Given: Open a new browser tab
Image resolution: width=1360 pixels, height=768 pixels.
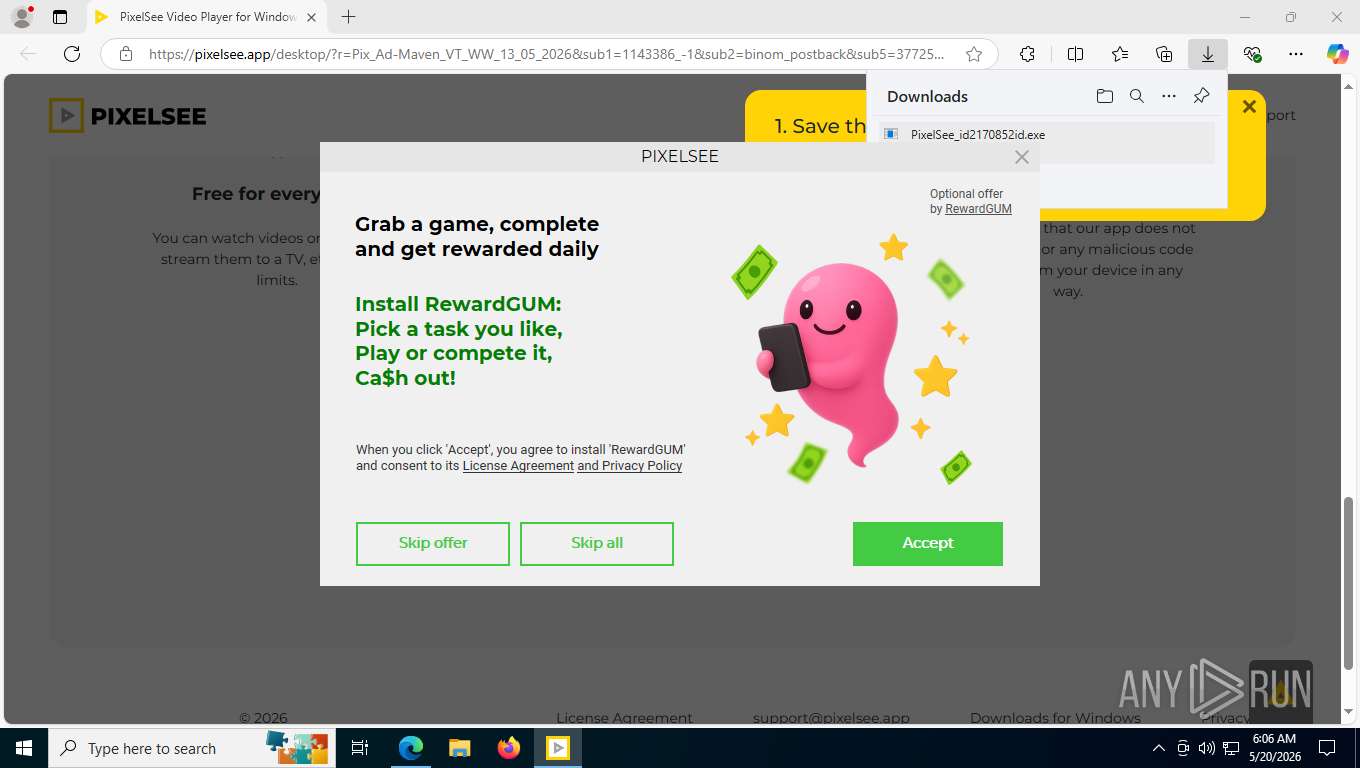Looking at the screenshot, I should coord(348,17).
